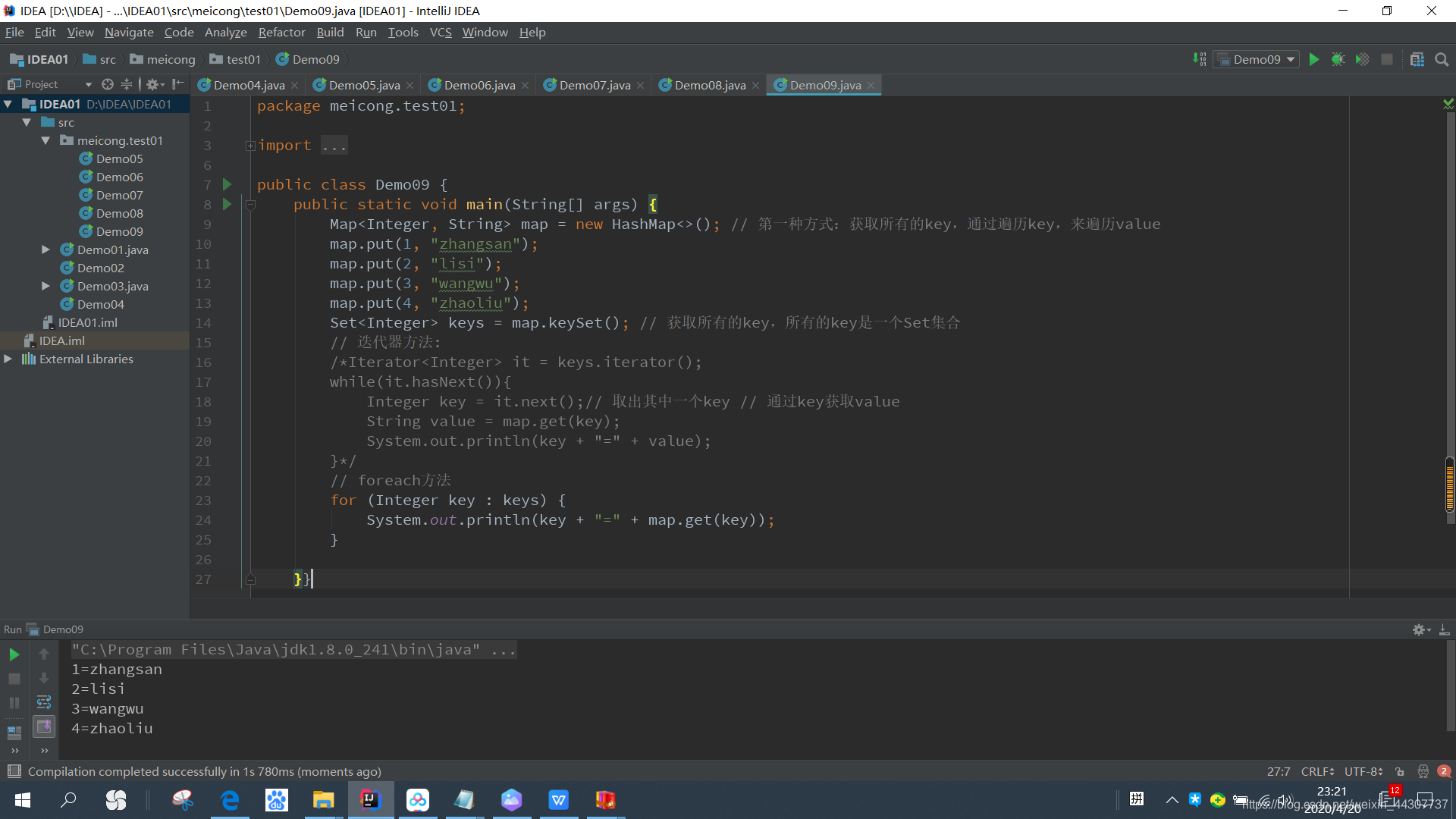Open the Refactor menu
The width and height of the screenshot is (1456, 819).
tap(281, 32)
